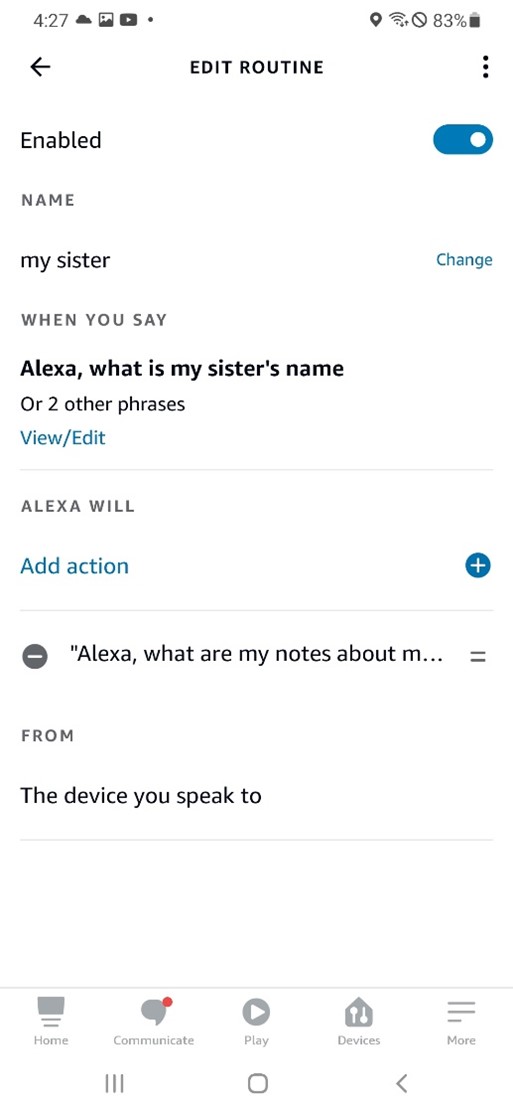Tap the Android recent apps button
The height and width of the screenshot is (1112, 513).
[114, 1083]
